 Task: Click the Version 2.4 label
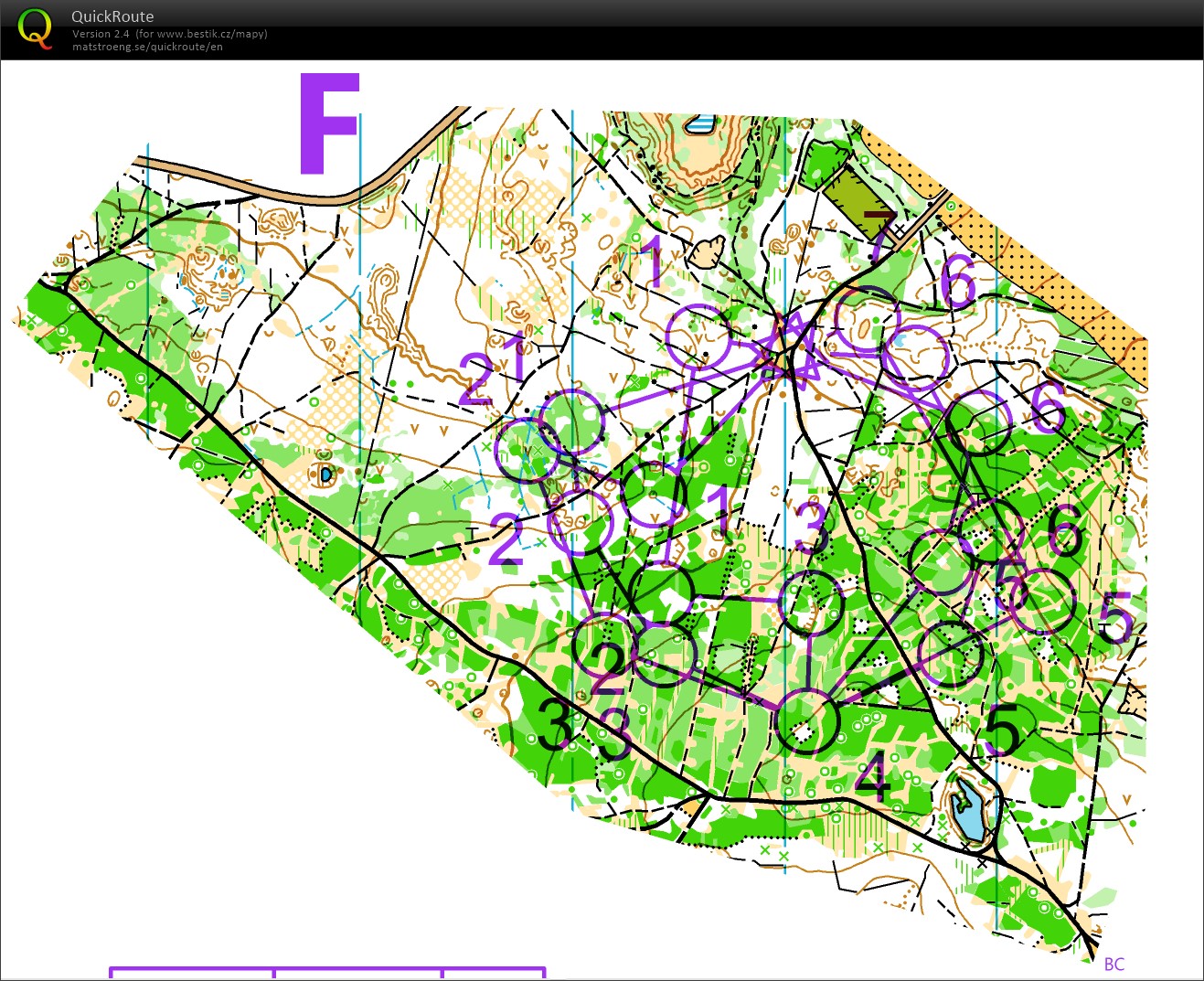tap(98, 33)
